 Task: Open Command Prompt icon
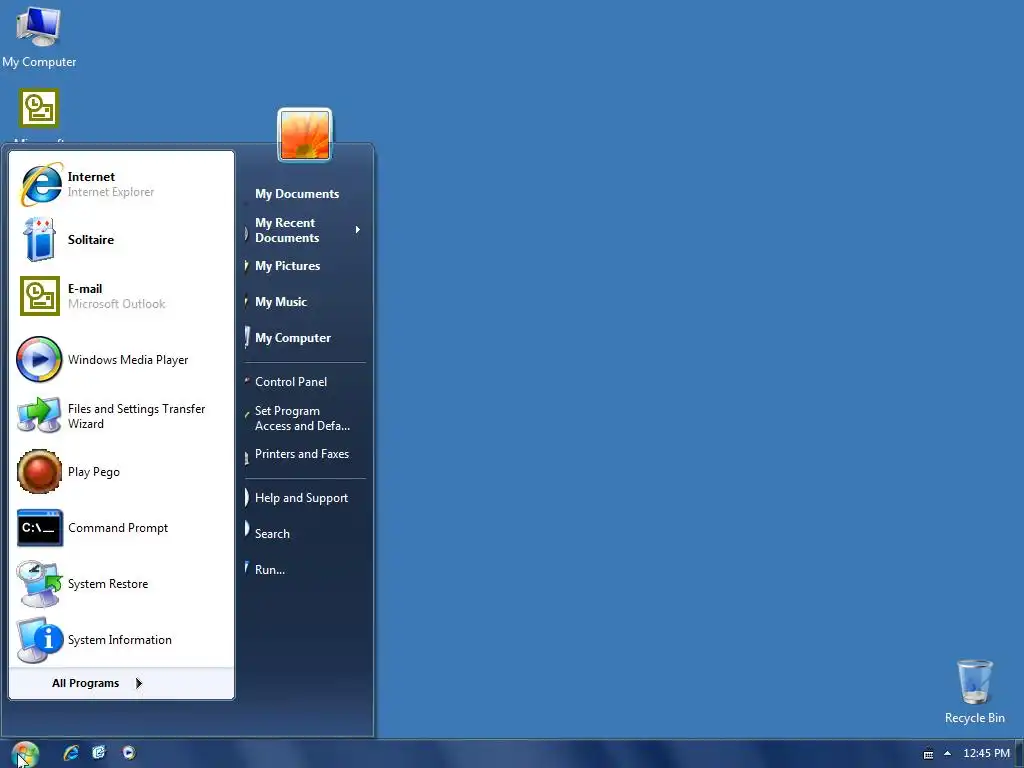pyautogui.click(x=40, y=528)
